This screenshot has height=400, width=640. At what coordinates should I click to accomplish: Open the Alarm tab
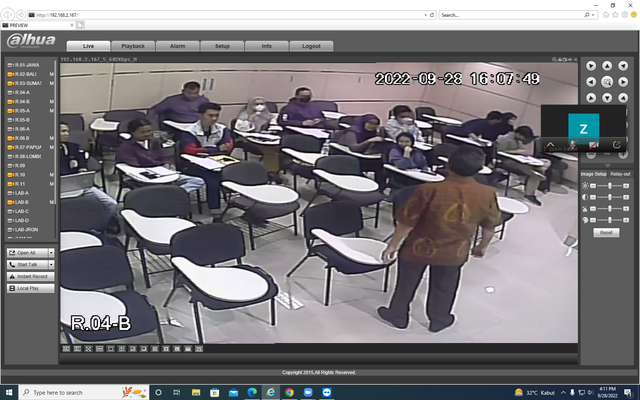click(x=178, y=46)
